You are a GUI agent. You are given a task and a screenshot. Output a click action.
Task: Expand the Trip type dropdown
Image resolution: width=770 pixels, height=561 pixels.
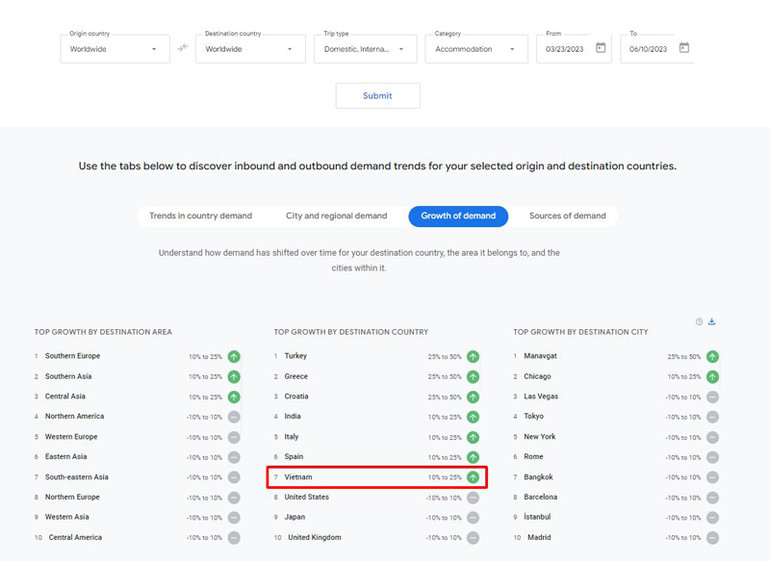[x=364, y=49]
